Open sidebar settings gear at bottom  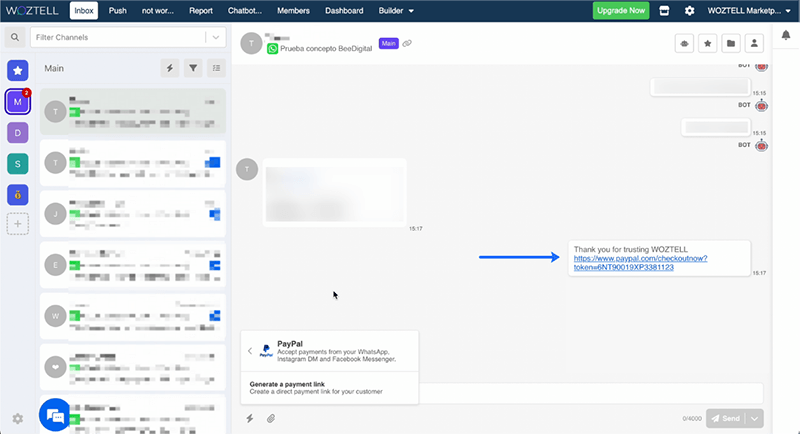pos(18,419)
